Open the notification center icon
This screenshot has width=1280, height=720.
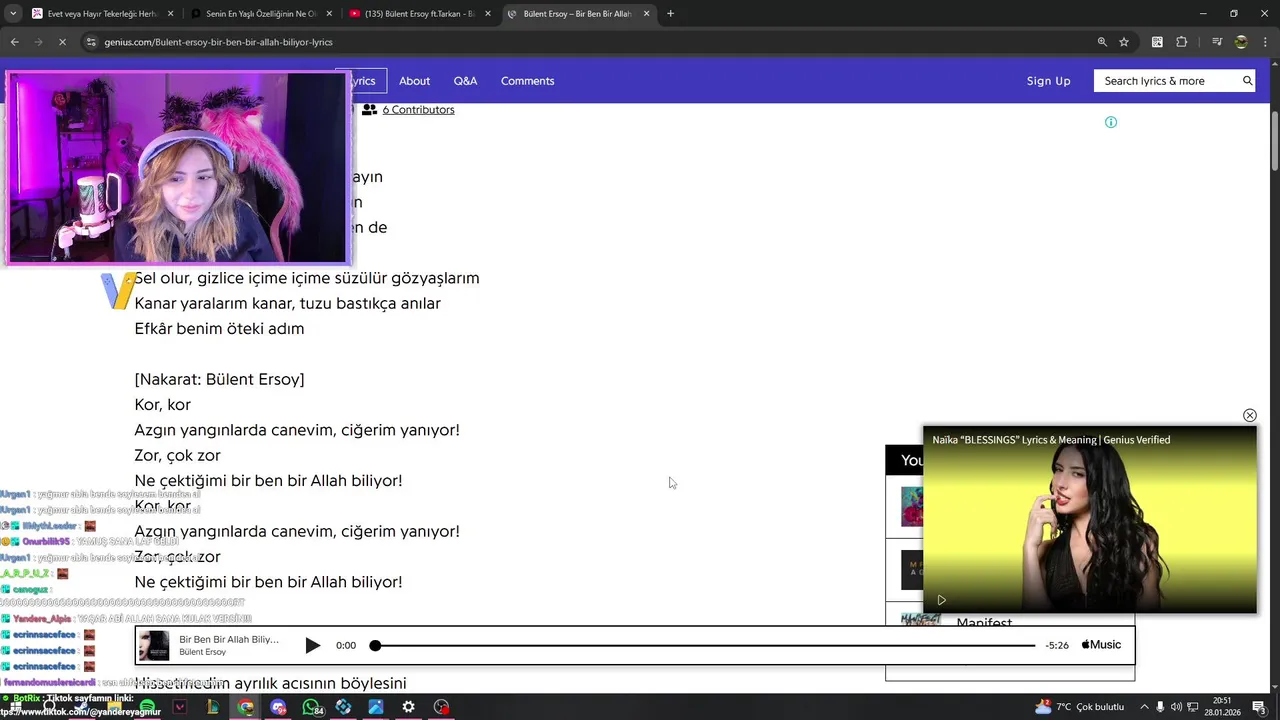(1259, 707)
